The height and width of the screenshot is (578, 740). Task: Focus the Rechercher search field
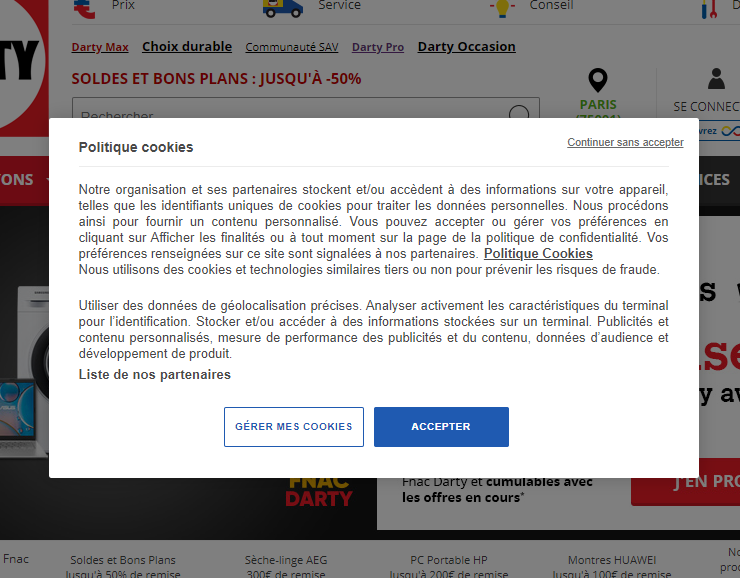[306, 108]
